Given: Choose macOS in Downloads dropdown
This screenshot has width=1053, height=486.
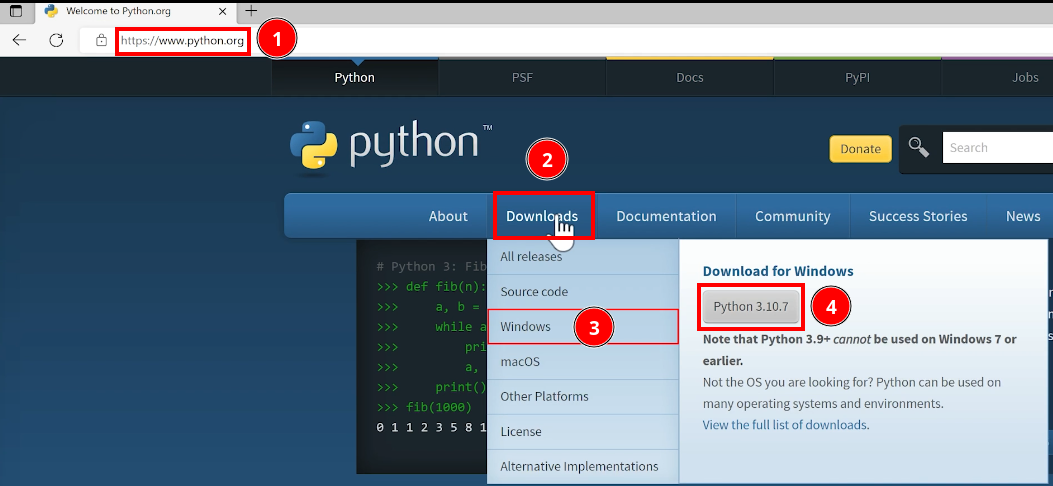Looking at the screenshot, I should (583, 361).
